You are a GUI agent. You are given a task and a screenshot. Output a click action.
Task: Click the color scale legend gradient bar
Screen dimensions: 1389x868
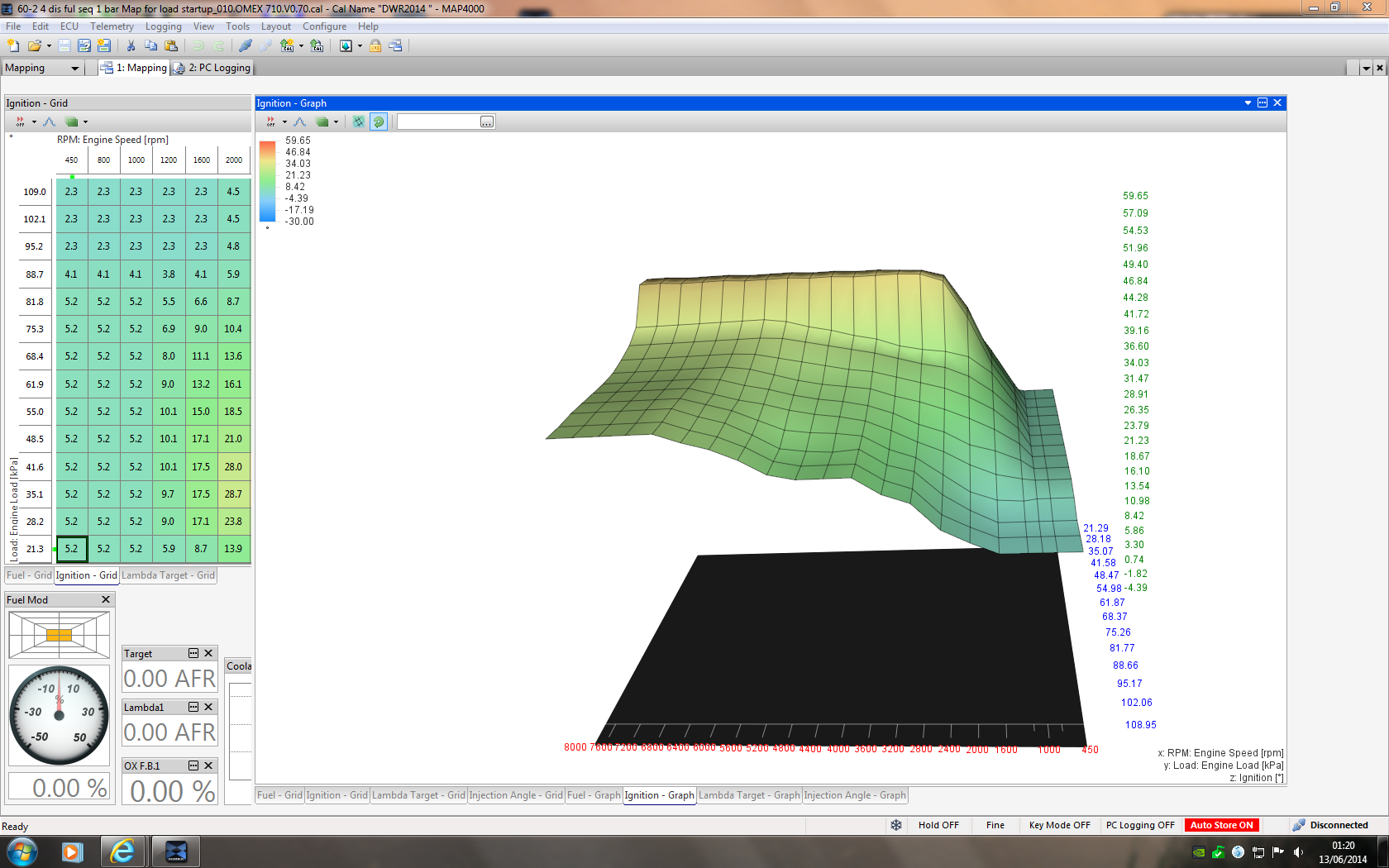(x=267, y=181)
